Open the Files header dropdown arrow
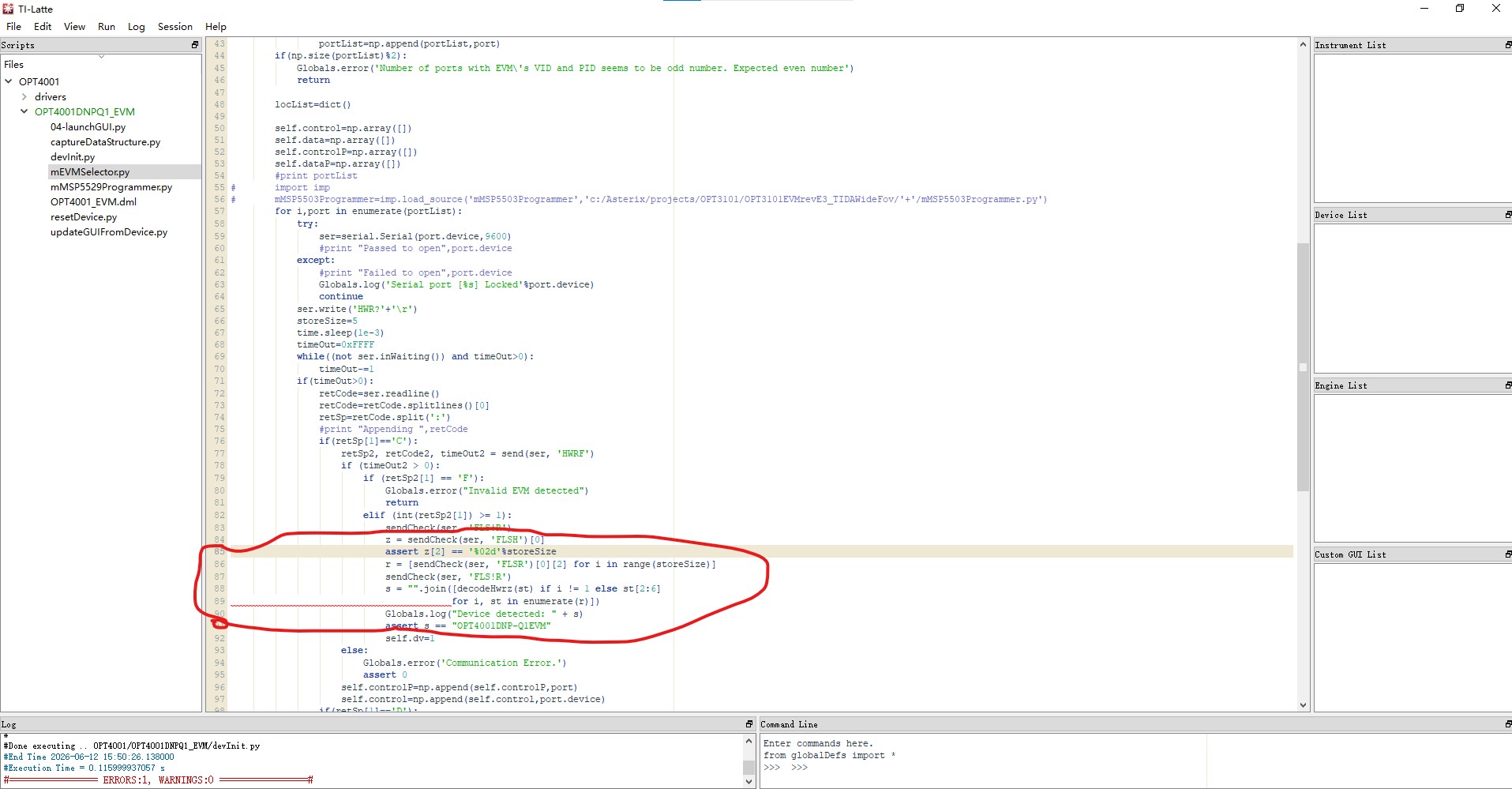This screenshot has width=1512, height=789. (x=101, y=57)
